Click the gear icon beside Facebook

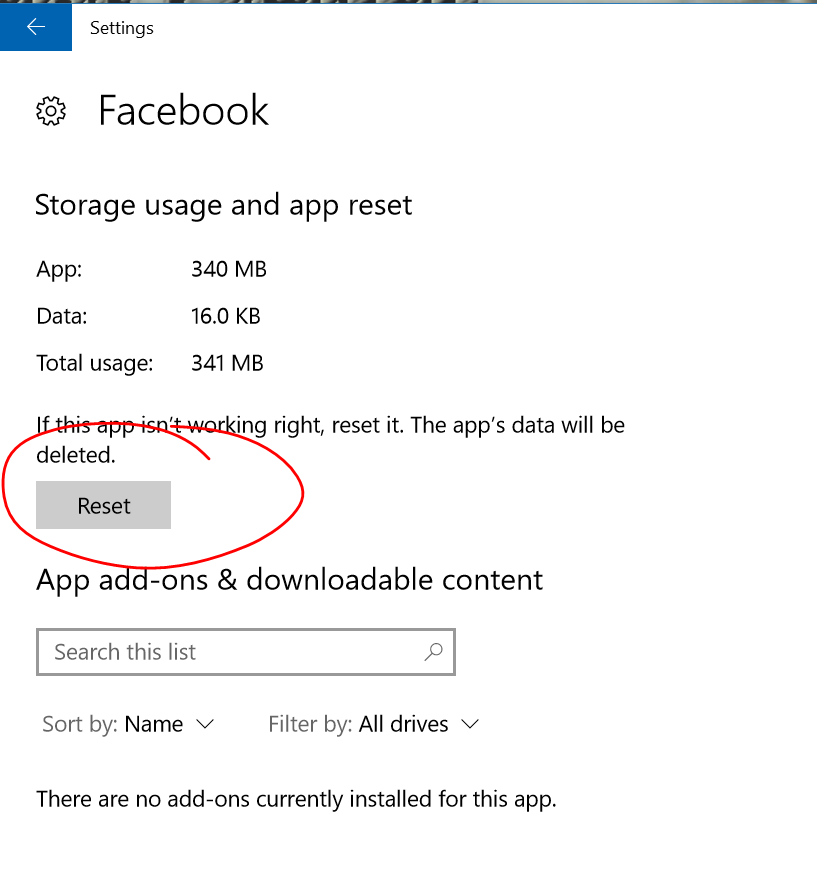pos(51,111)
